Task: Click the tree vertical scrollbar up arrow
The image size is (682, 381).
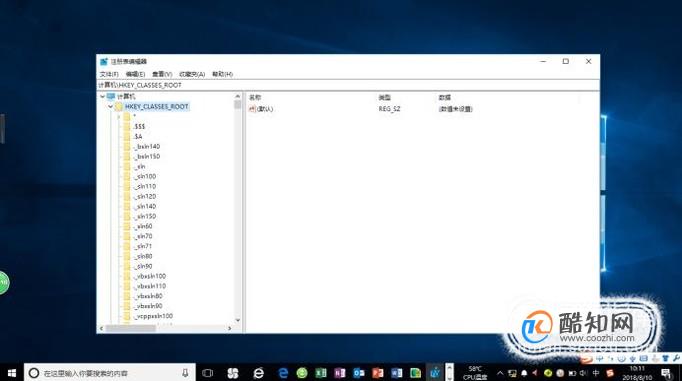Action: (237, 96)
